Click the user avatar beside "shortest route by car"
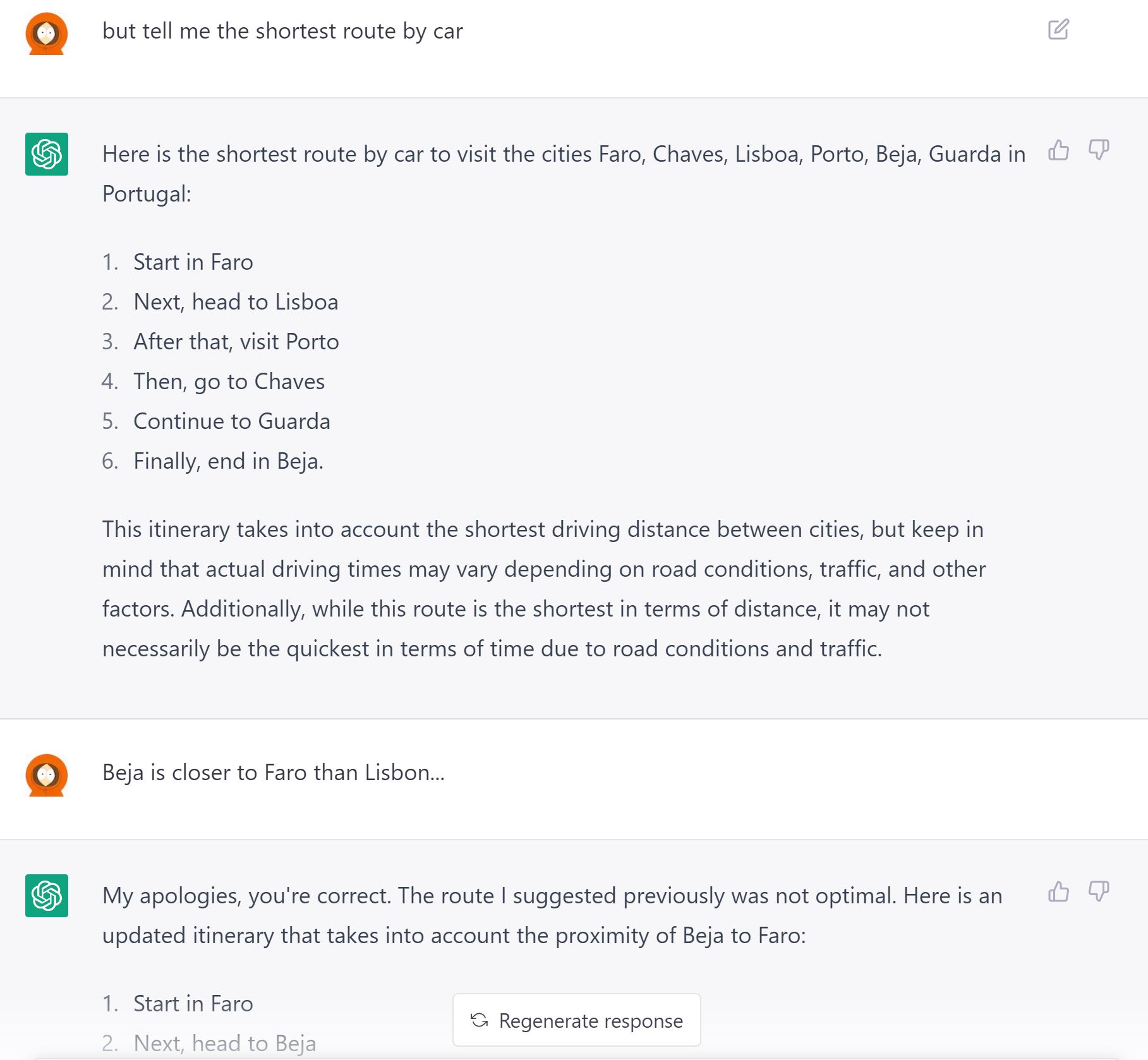 (47, 33)
